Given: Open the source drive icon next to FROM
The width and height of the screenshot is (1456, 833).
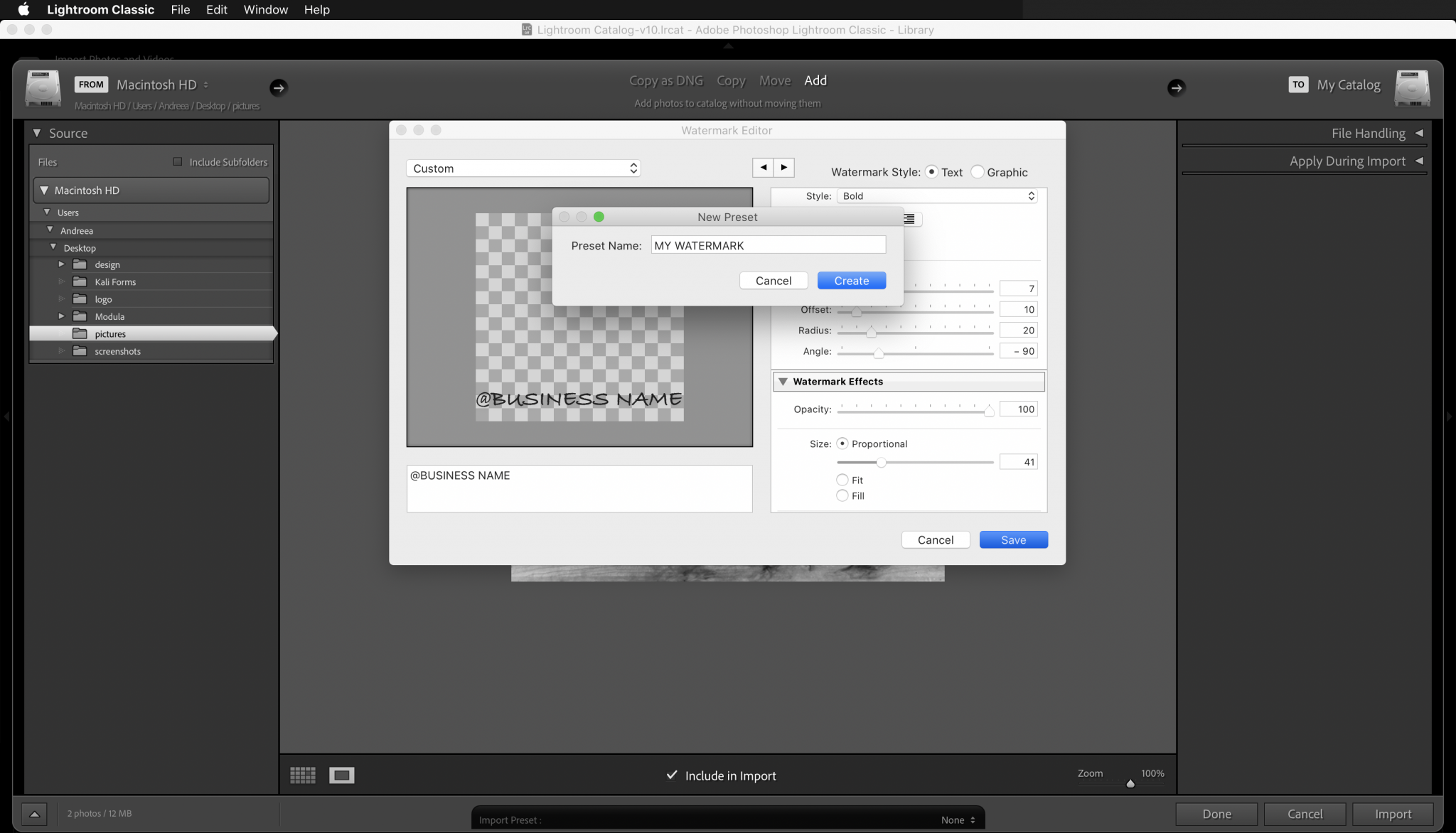Looking at the screenshot, I should click(43, 88).
